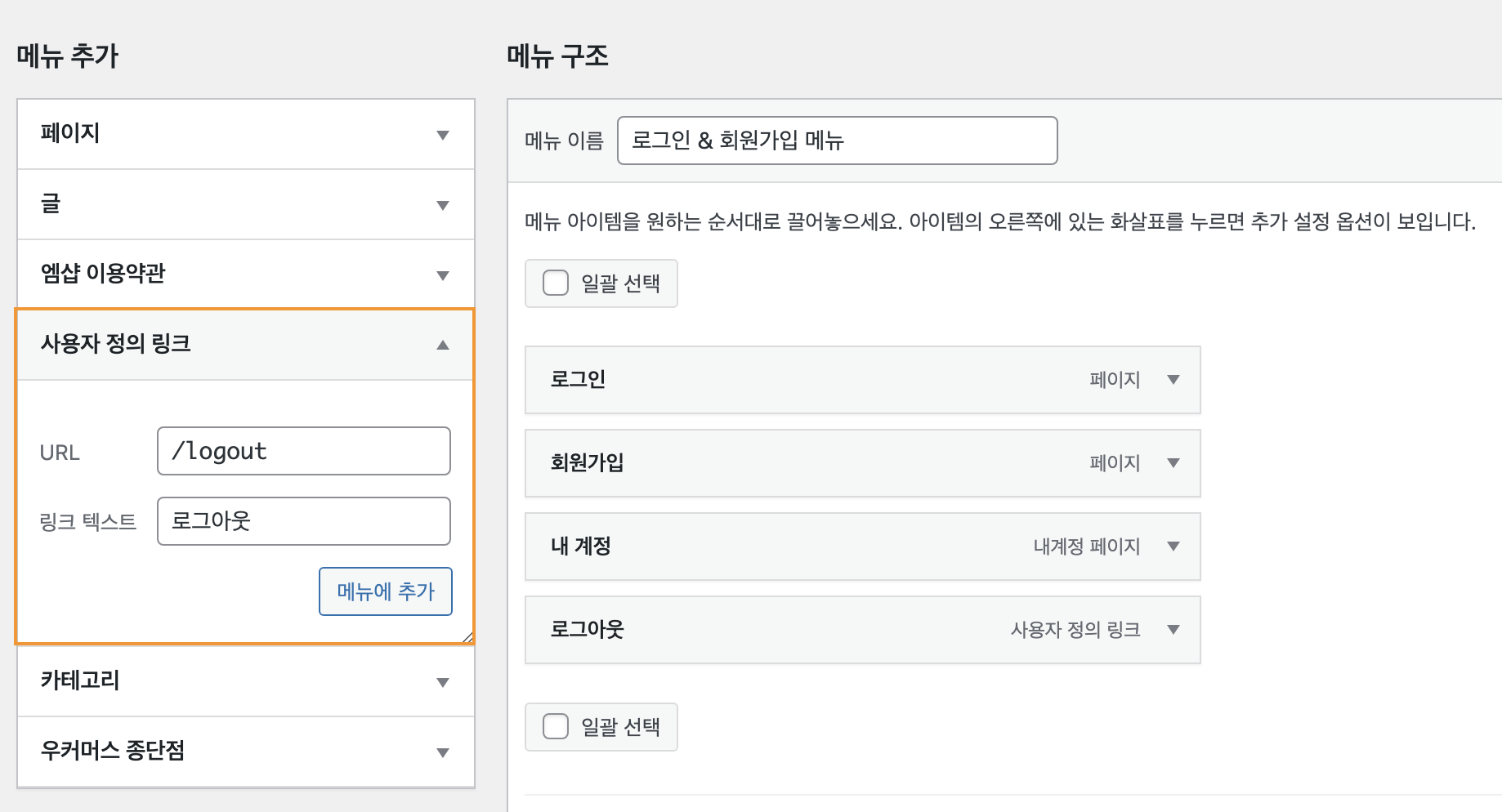Expand the 카테고리 section arrow
The width and height of the screenshot is (1502, 812).
(x=442, y=682)
